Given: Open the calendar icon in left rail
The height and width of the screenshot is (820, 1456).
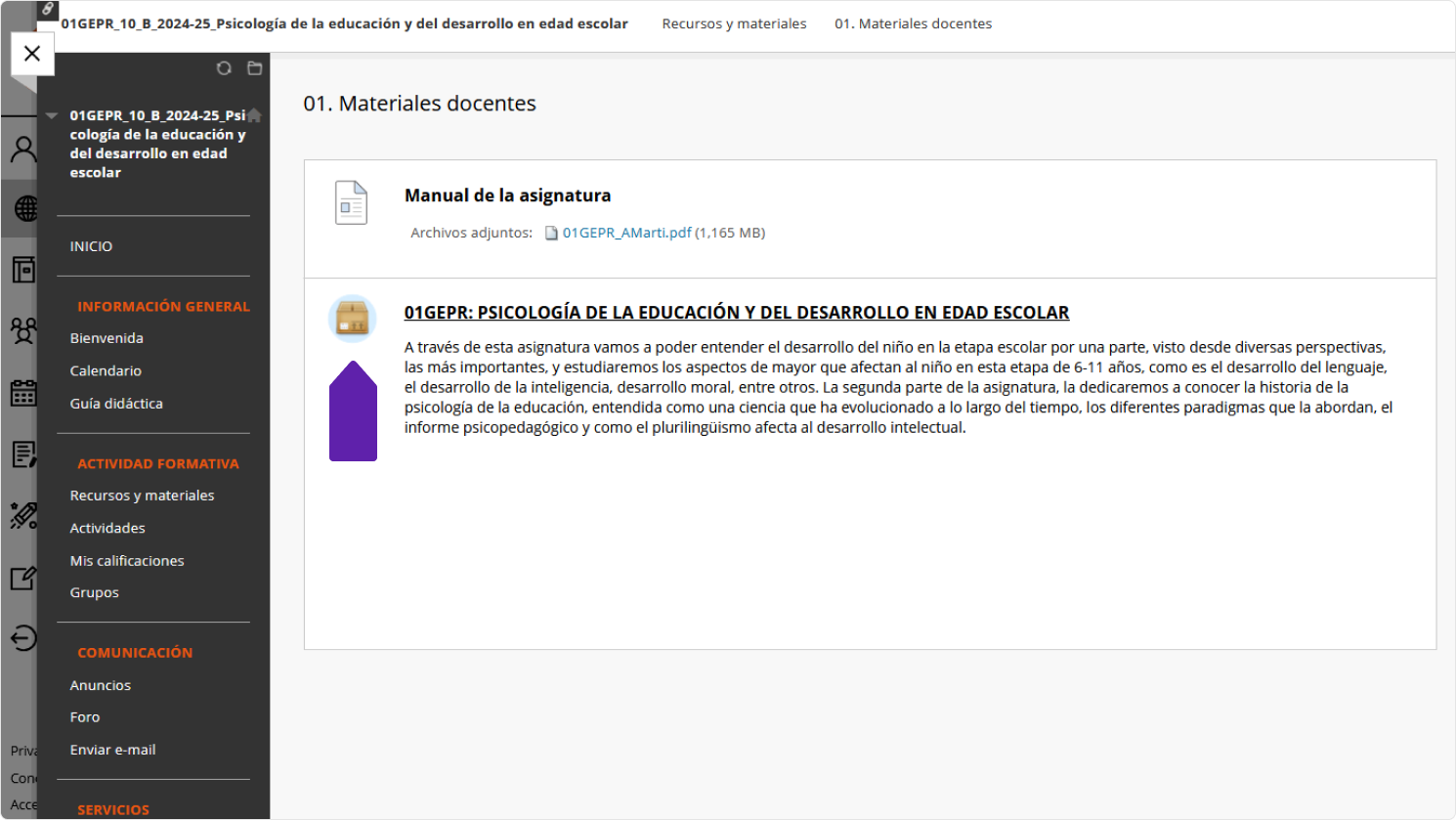Looking at the screenshot, I should tap(23, 393).
